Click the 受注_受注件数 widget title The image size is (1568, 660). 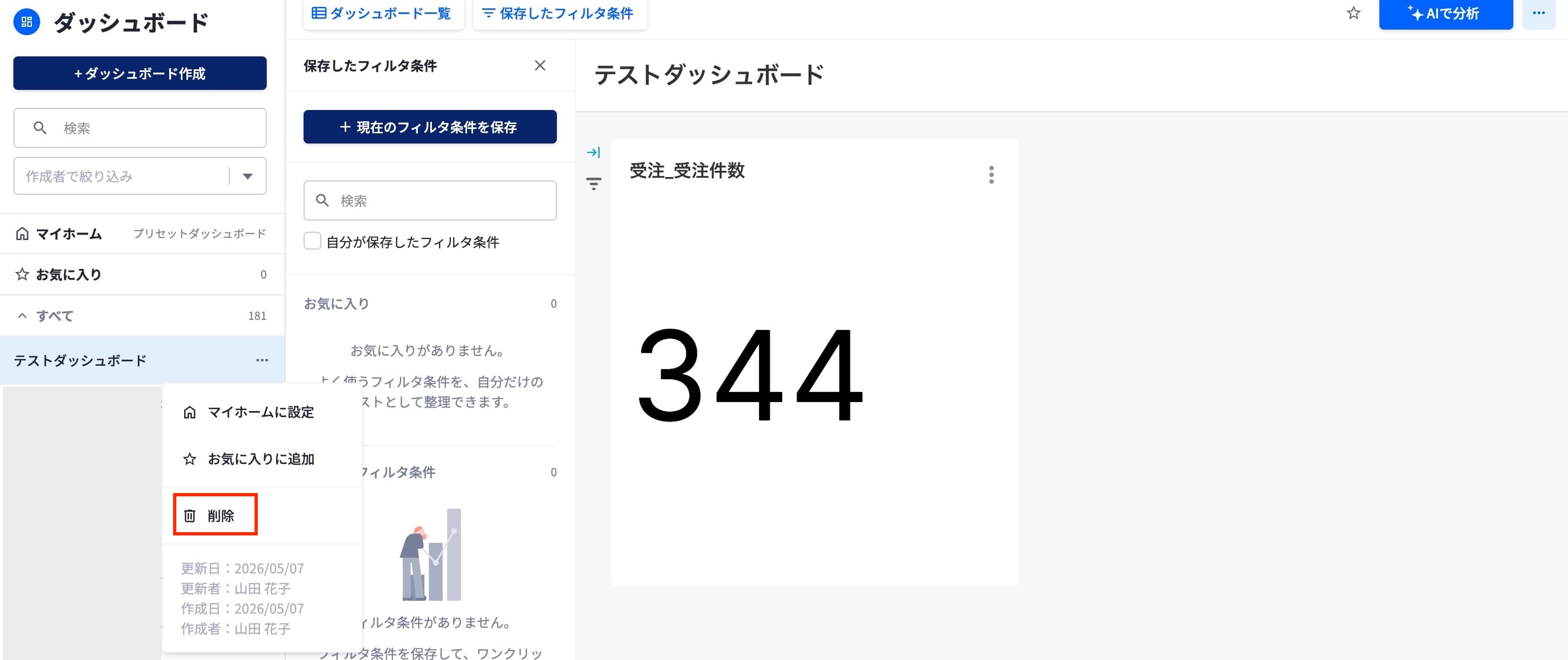tap(686, 170)
